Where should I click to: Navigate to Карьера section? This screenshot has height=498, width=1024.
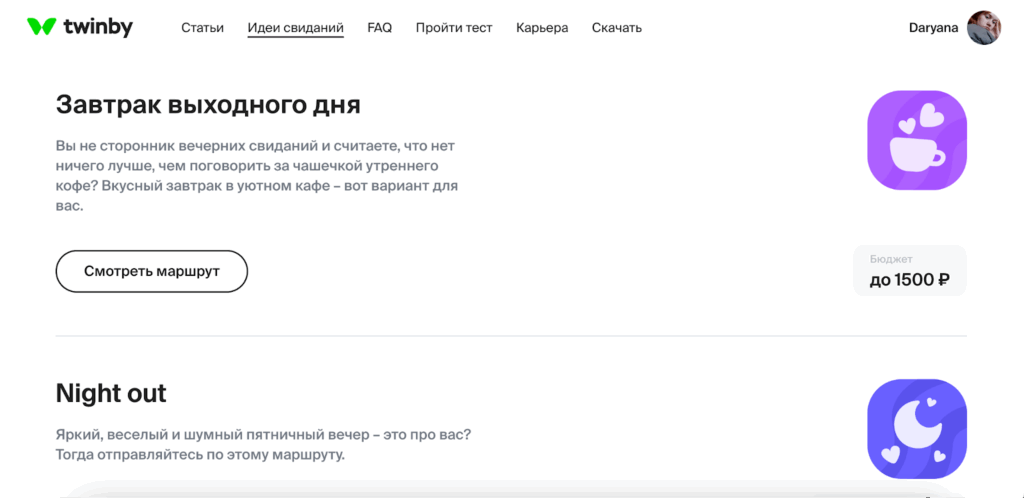point(542,28)
